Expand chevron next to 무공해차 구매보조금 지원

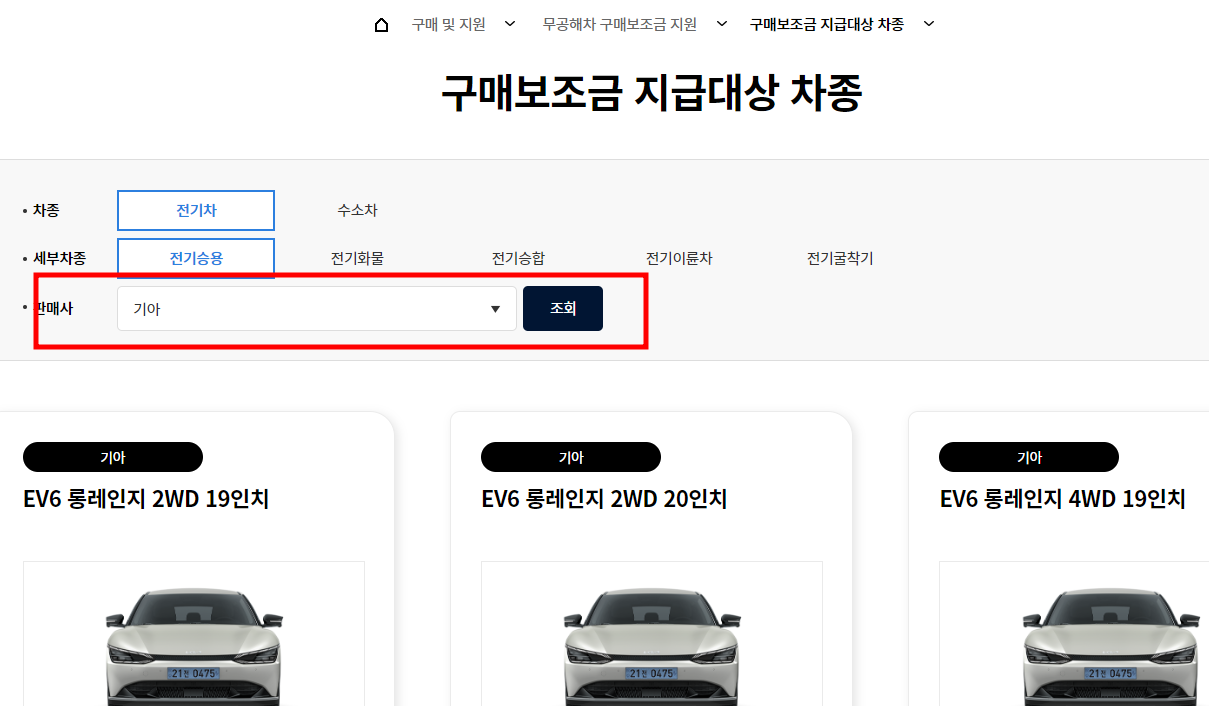pyautogui.click(x=722, y=24)
